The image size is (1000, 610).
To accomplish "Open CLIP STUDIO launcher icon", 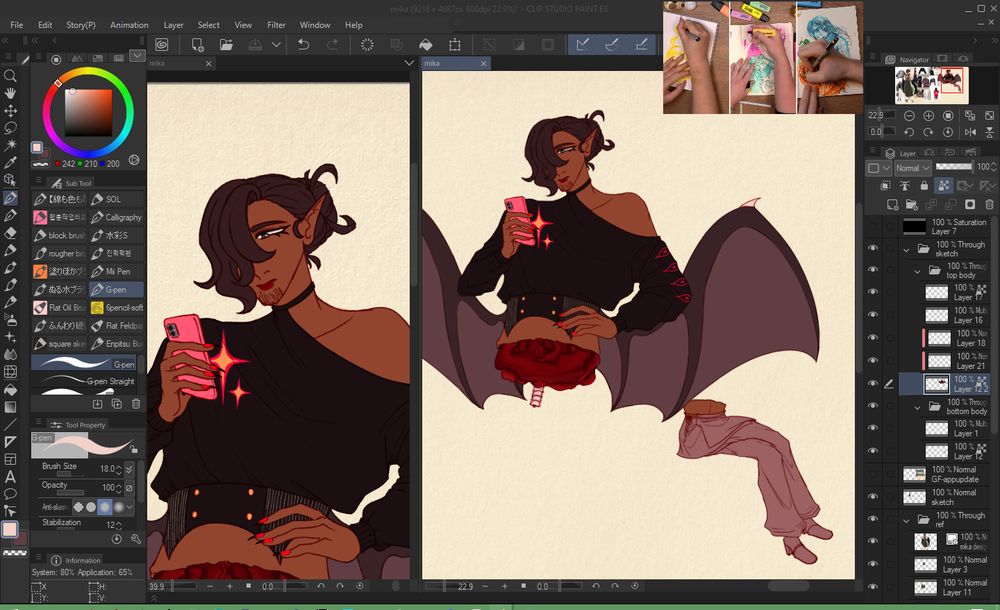I will click(x=162, y=45).
